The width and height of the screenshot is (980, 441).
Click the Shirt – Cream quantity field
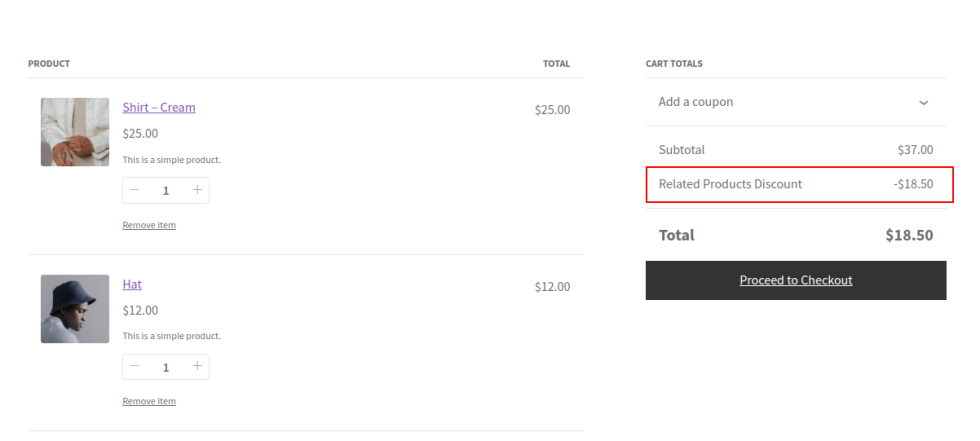tap(166, 190)
